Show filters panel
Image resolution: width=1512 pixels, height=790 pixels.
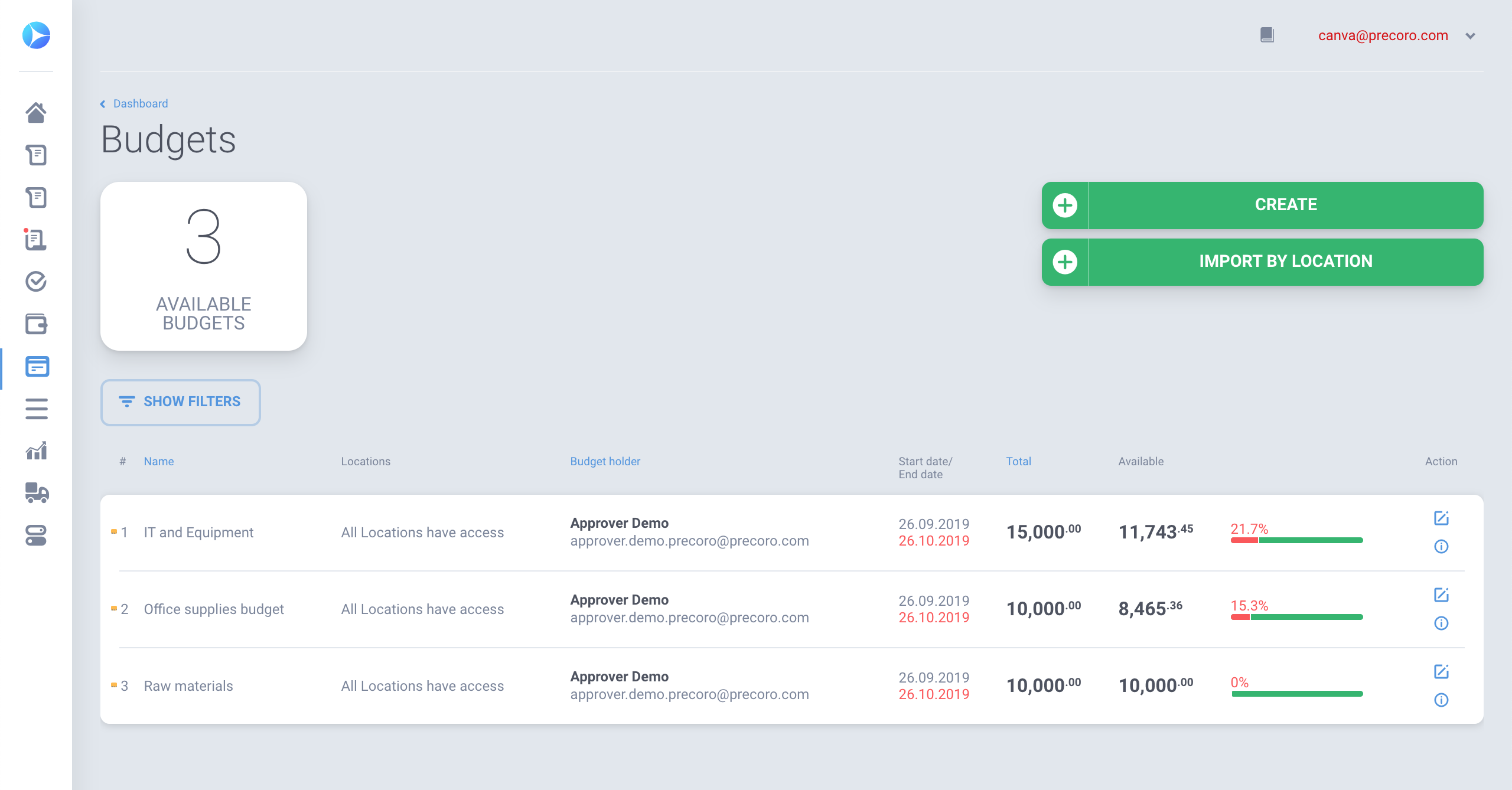(180, 402)
